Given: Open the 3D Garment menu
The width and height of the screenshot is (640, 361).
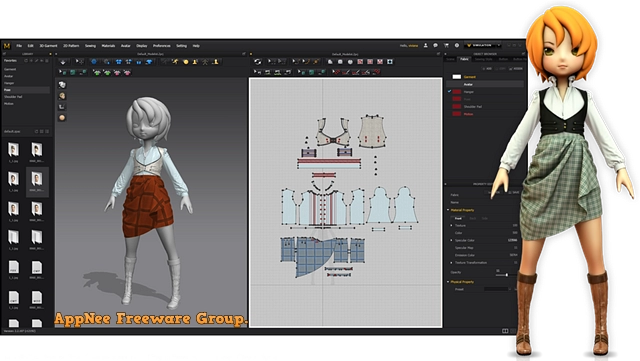Looking at the screenshot, I should click(x=48, y=46).
